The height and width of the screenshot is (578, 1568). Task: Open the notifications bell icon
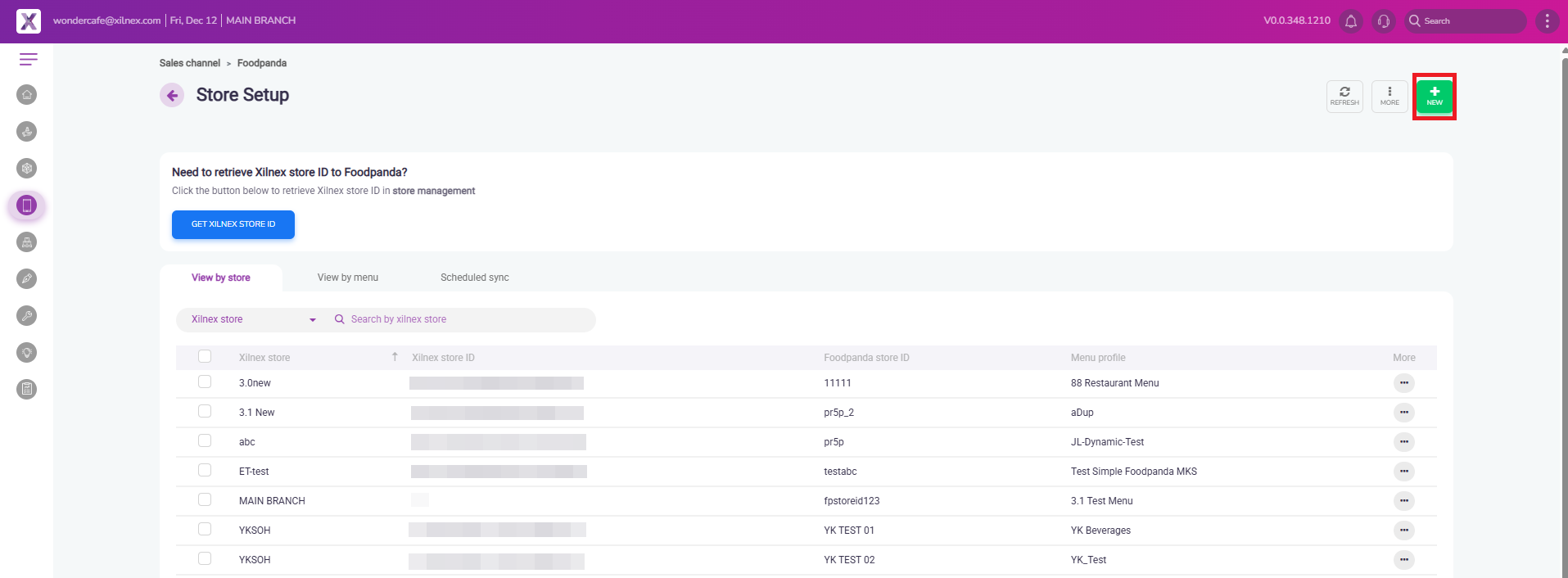pyautogui.click(x=1351, y=21)
